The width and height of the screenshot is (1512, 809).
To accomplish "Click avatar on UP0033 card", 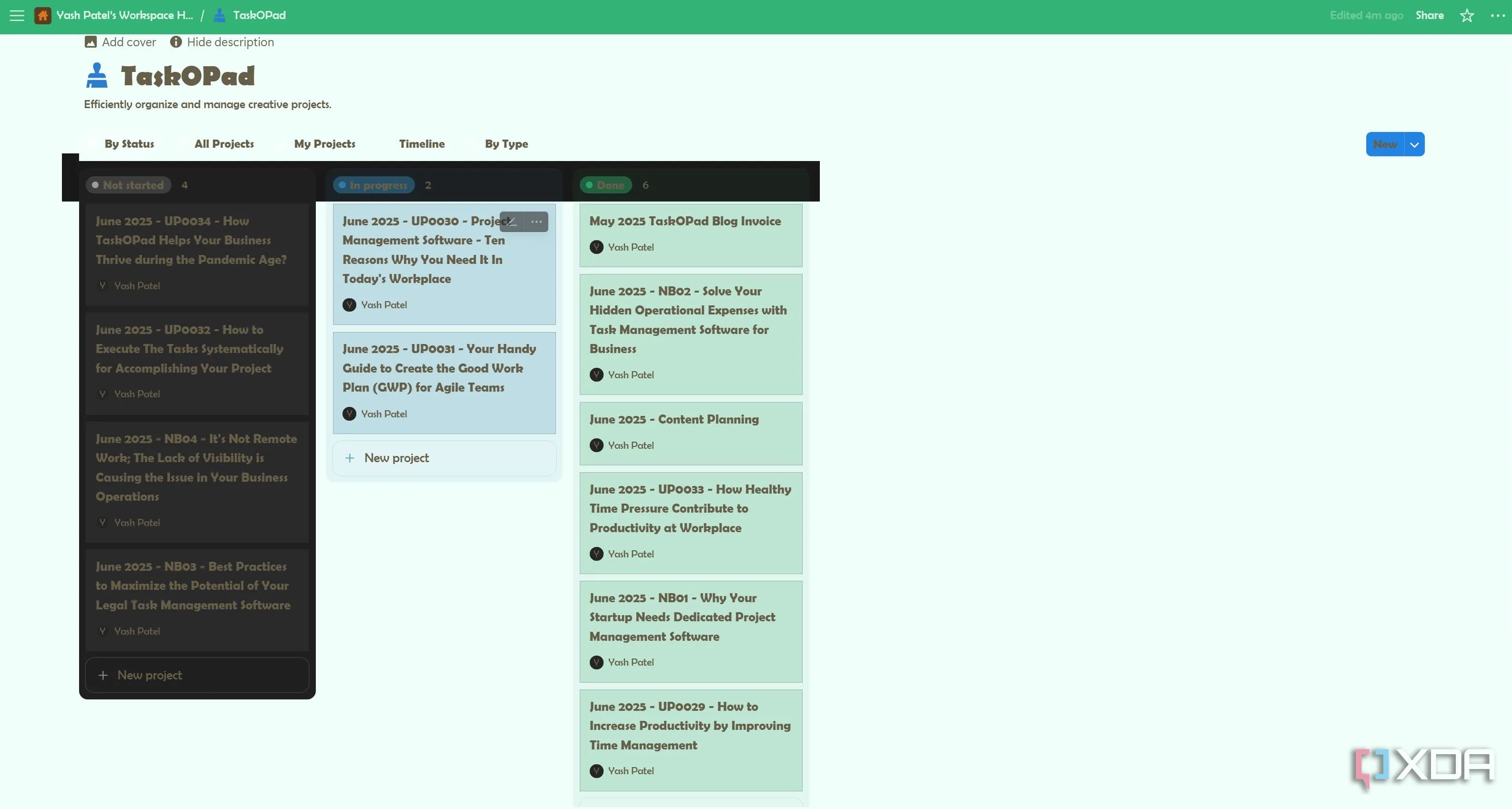I will pyautogui.click(x=596, y=554).
